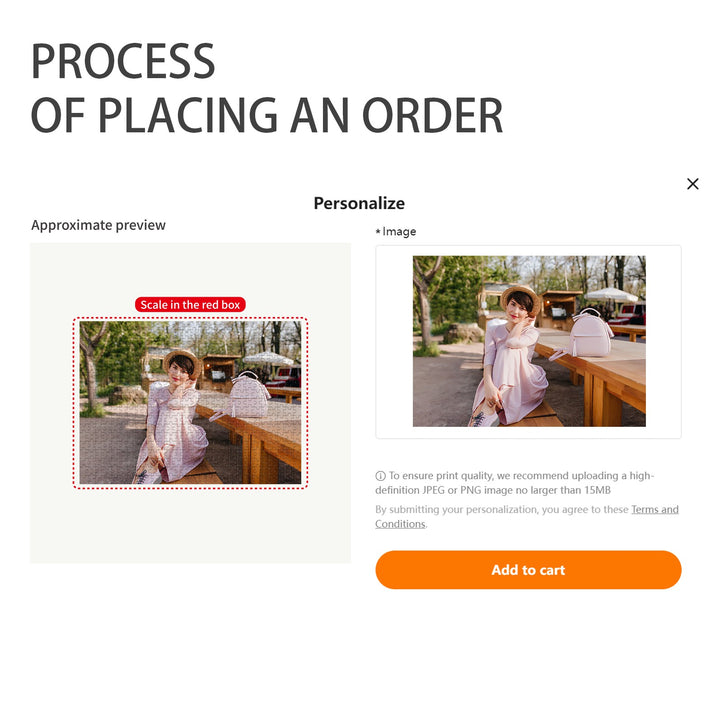The image size is (720, 720).
Task: Click the info icon beside print quality note
Action: point(380,476)
